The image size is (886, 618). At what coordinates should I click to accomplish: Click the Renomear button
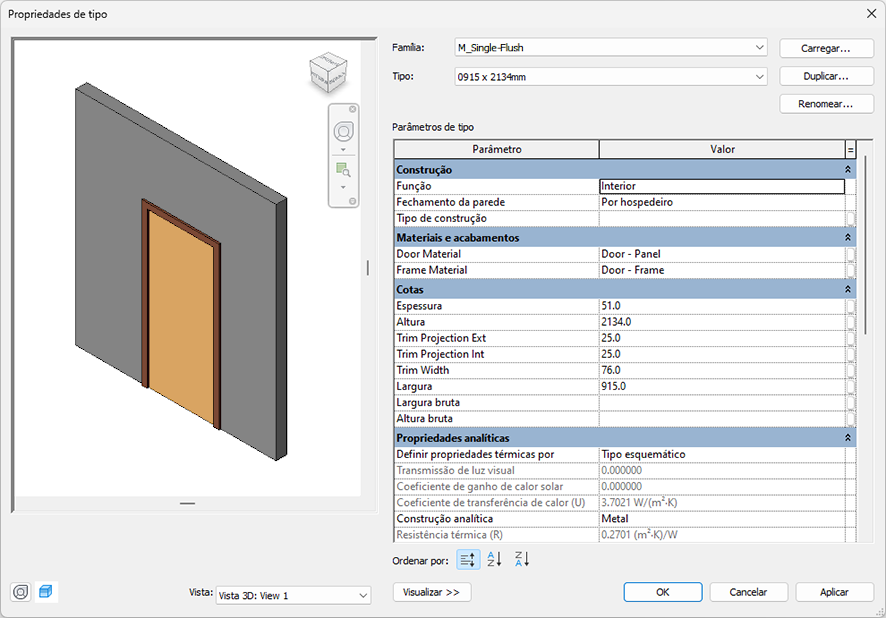click(x=826, y=104)
